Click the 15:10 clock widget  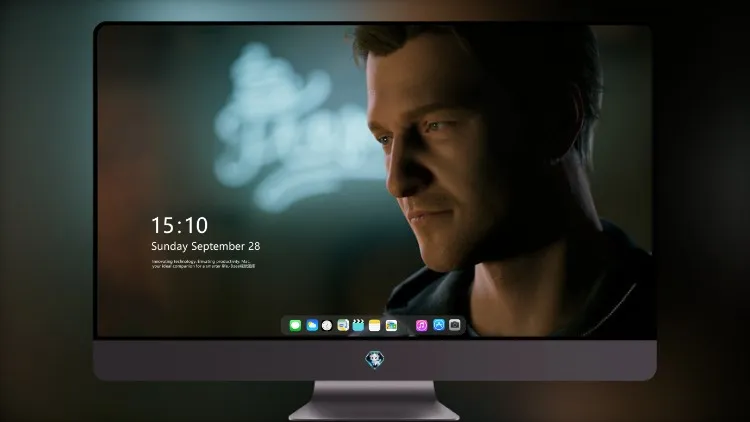[179, 225]
